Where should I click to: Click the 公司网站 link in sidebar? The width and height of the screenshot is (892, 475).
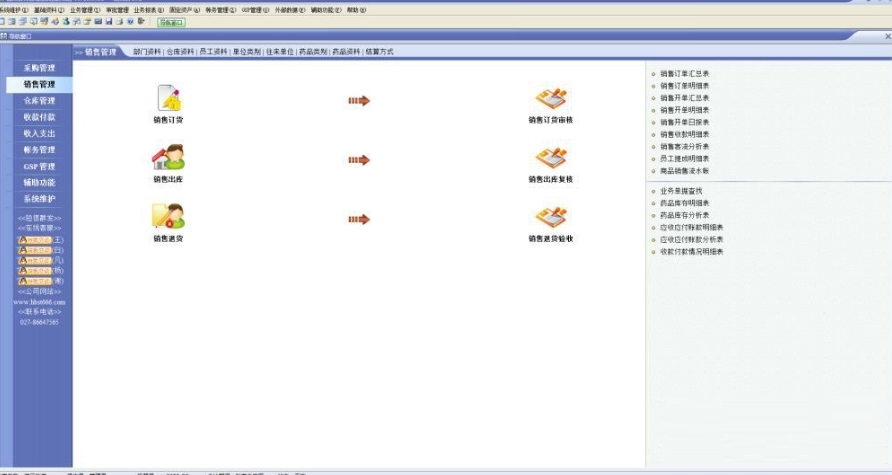point(39,292)
